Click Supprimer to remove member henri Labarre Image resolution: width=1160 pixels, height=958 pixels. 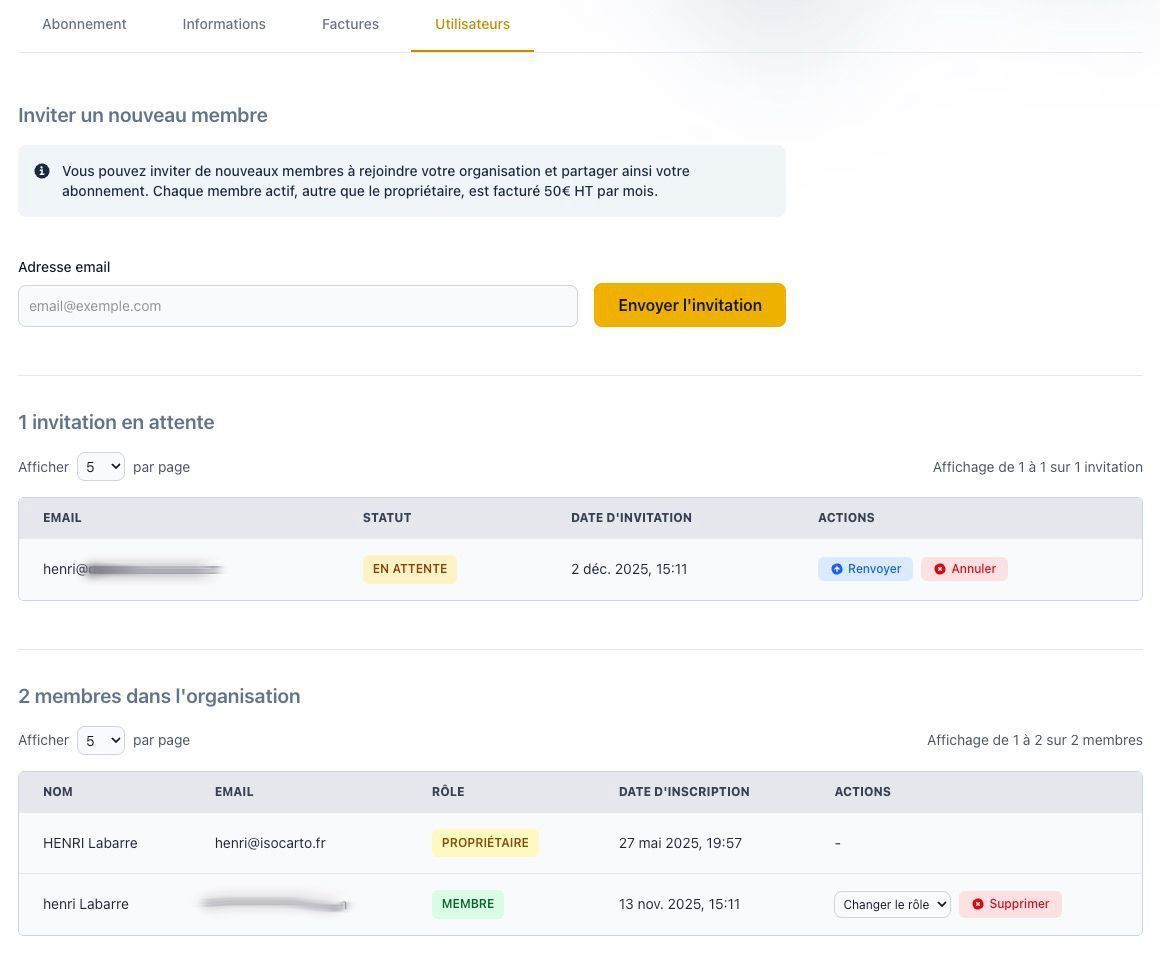coord(1010,903)
